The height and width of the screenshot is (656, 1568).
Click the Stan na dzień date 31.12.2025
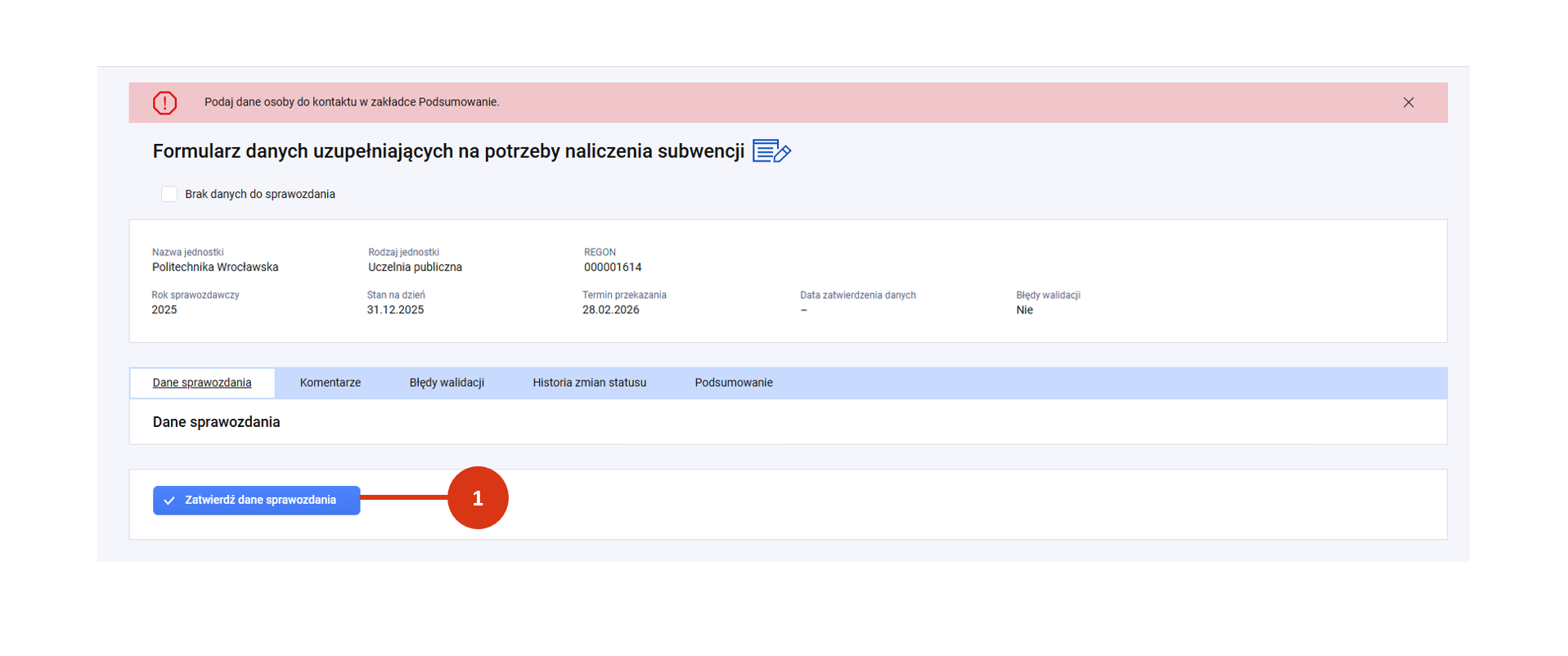pos(395,310)
